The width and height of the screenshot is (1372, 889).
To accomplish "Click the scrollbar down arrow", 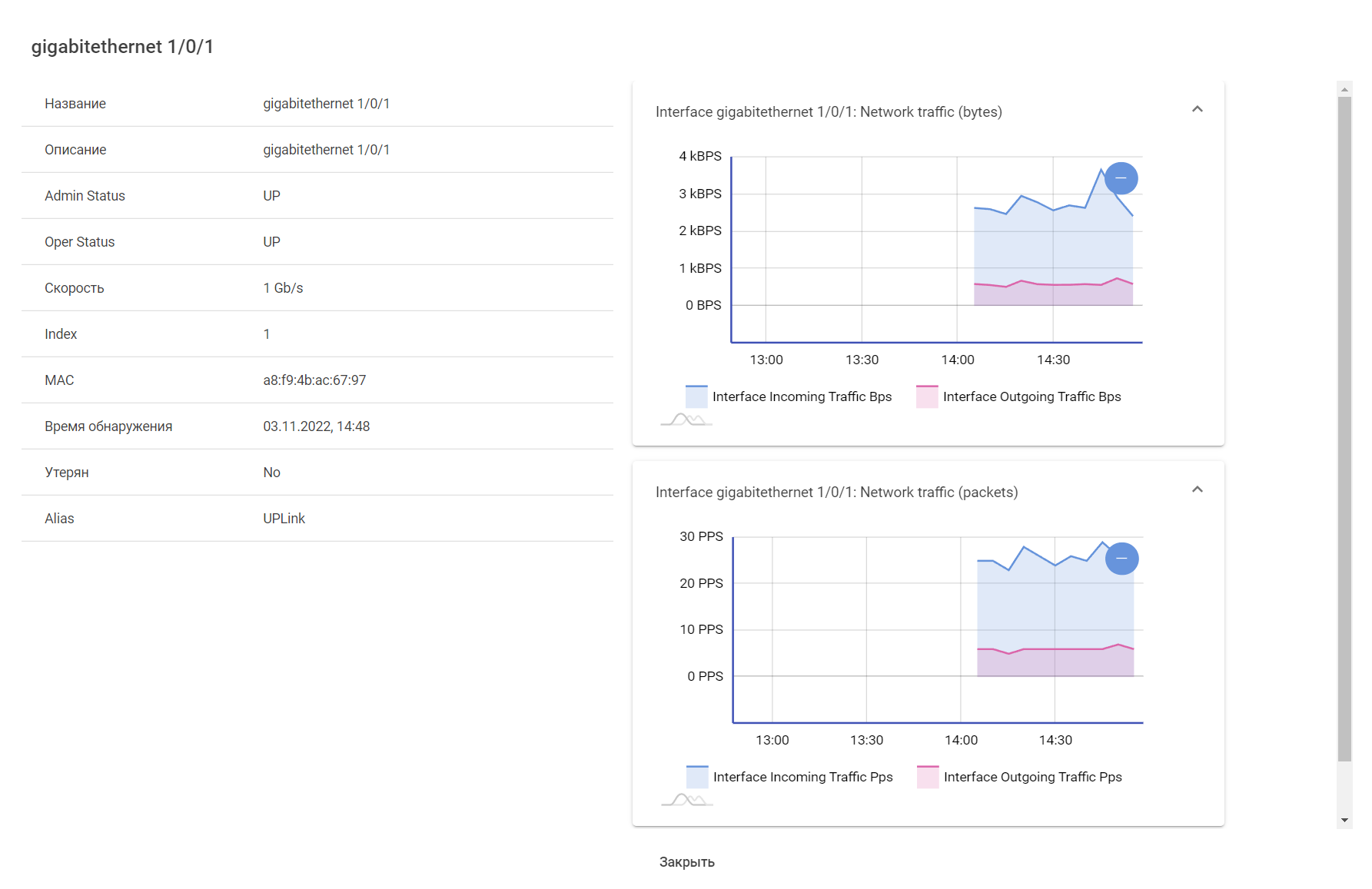I will (1344, 821).
